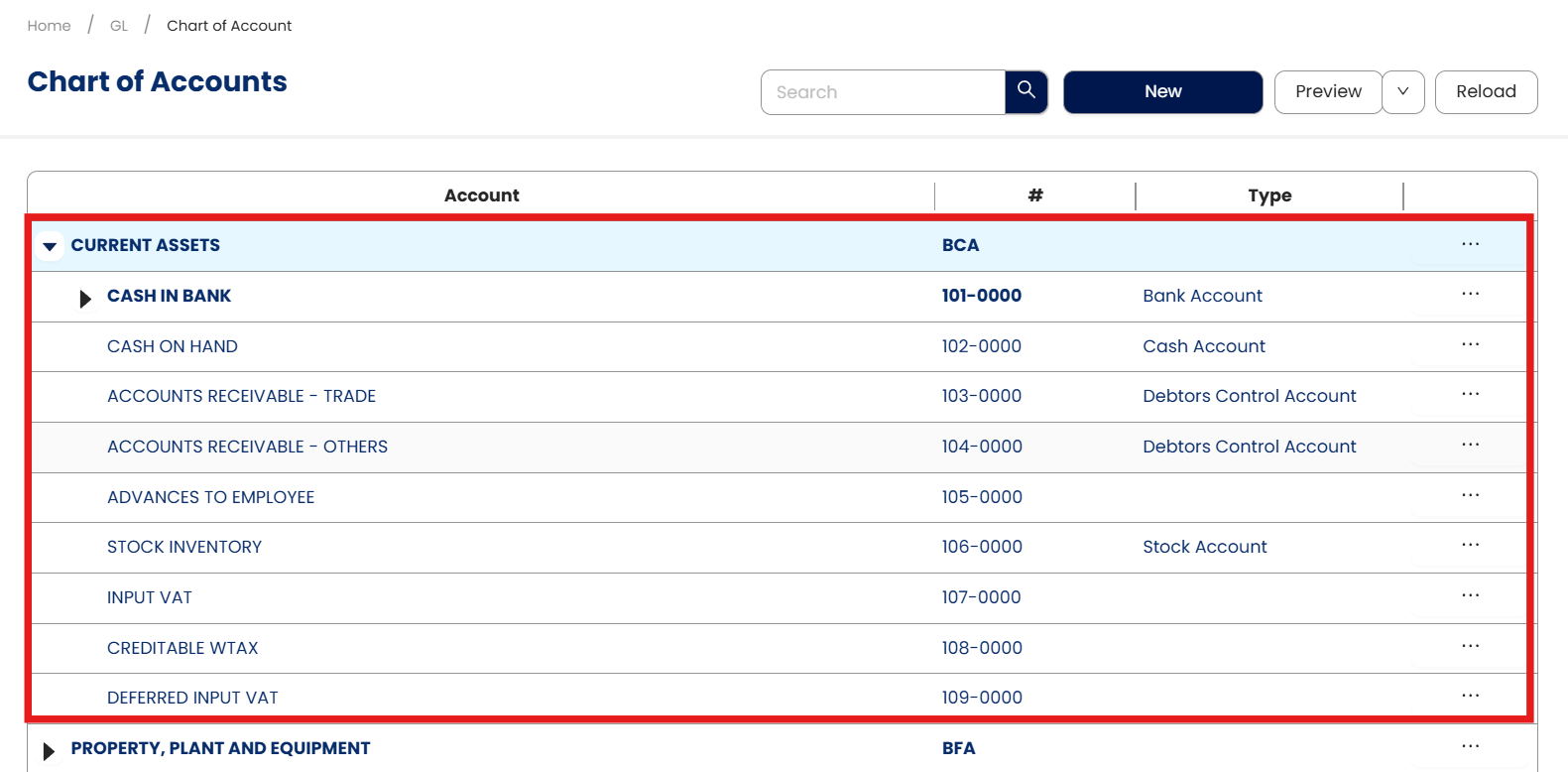This screenshot has width=1568, height=772.
Task: Click account number 106-0000
Action: click(x=982, y=547)
